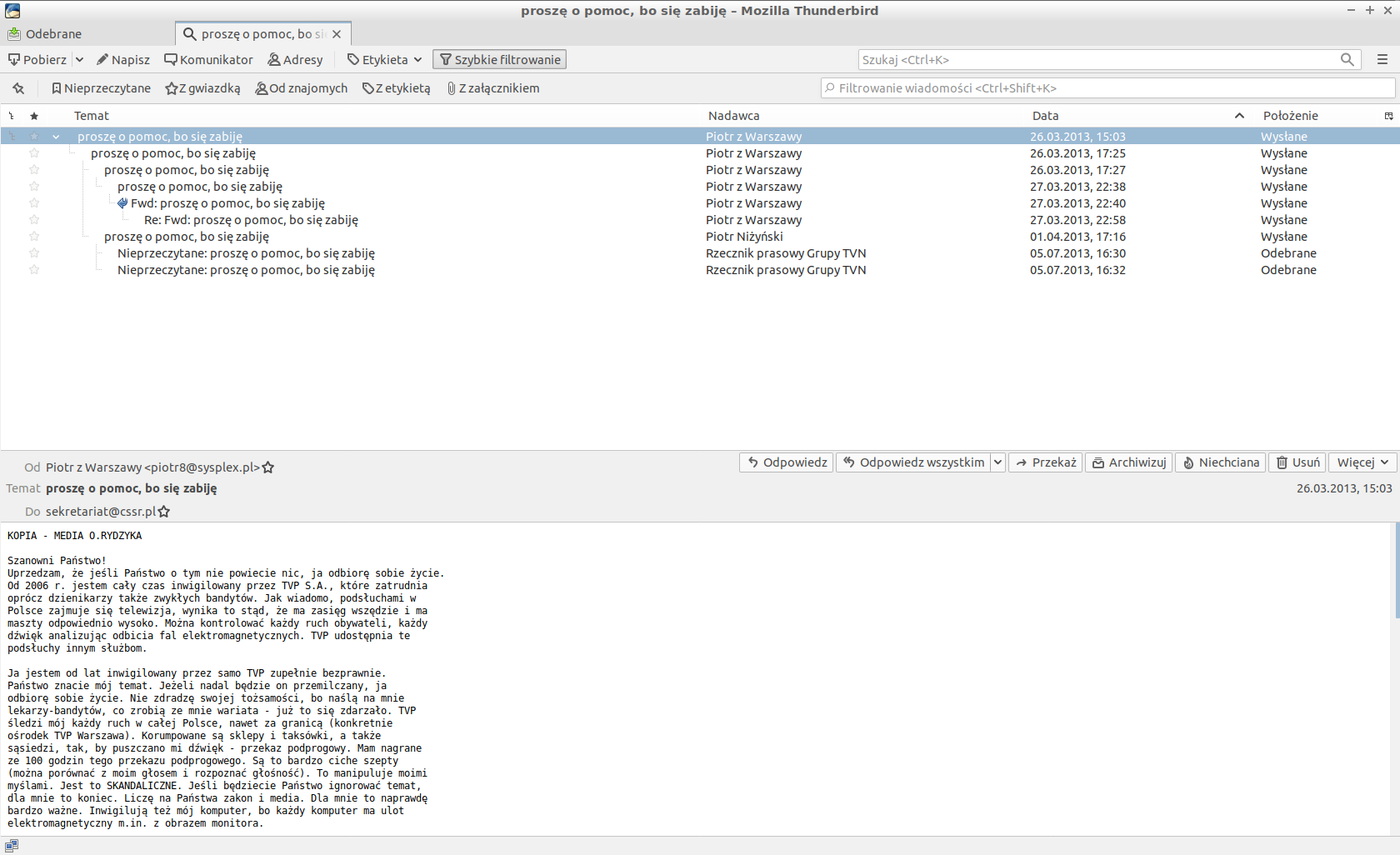Sort by the Położenie column header
Image resolution: width=1400 pixels, height=855 pixels.
click(x=1290, y=116)
